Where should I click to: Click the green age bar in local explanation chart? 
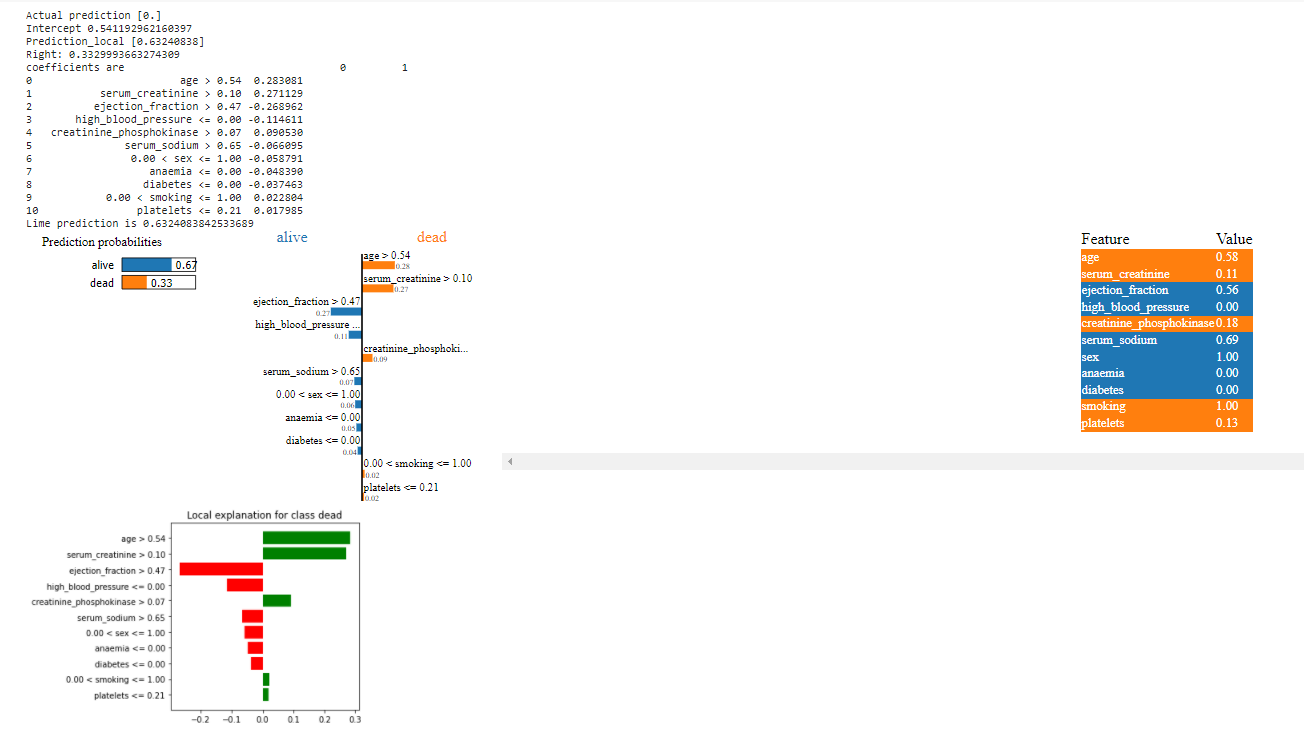(305, 537)
